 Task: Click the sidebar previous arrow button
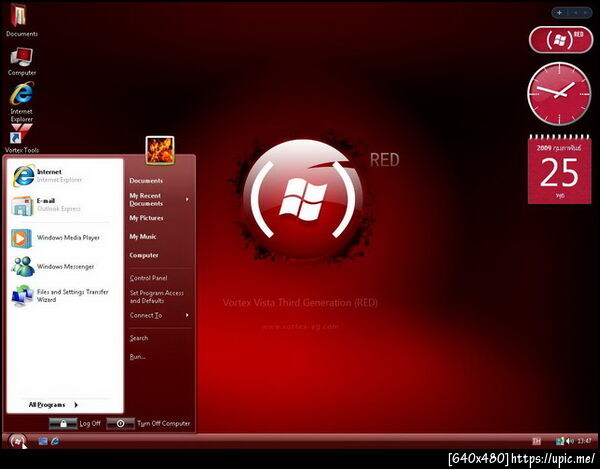[x=576, y=13]
